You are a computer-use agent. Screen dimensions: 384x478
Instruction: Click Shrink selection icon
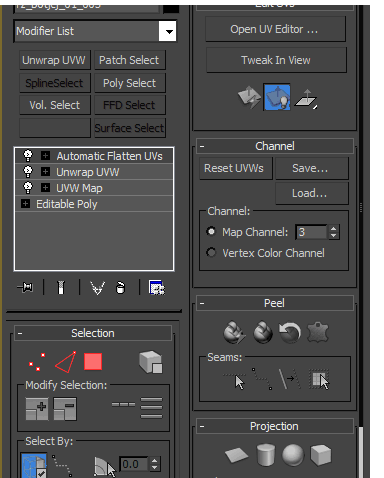pyautogui.click(x=65, y=409)
